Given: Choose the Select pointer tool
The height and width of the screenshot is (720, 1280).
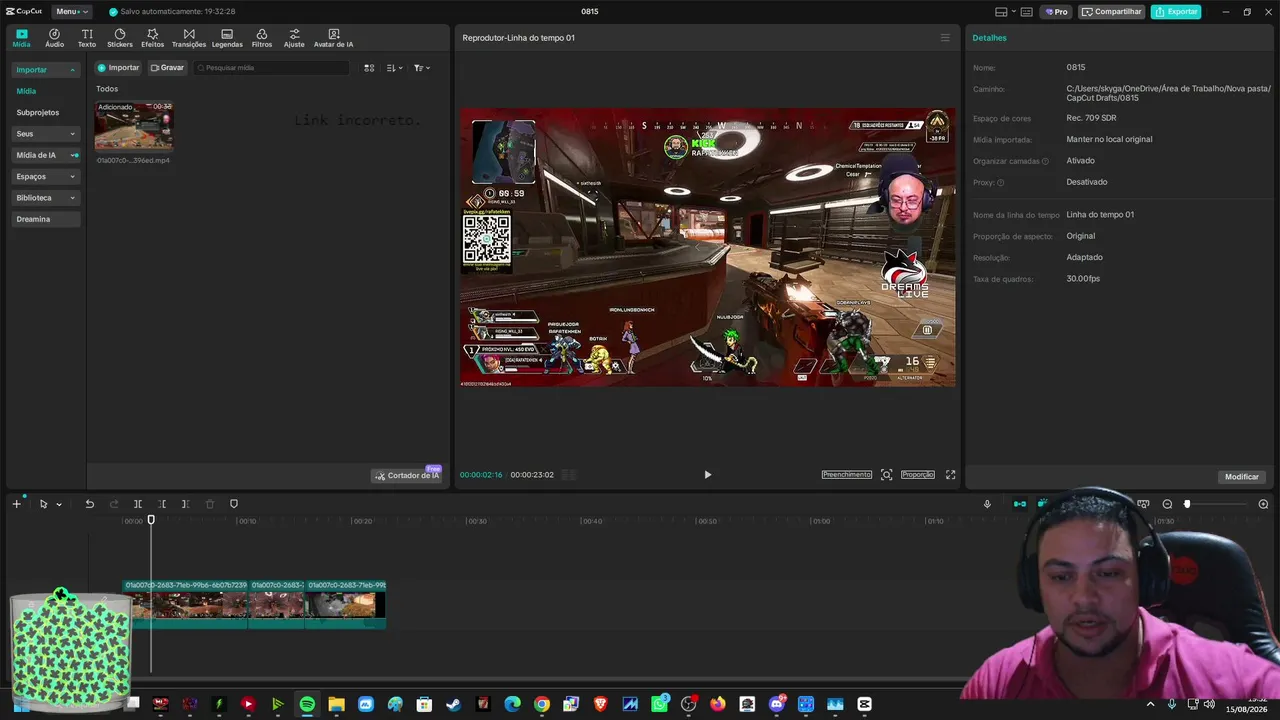Looking at the screenshot, I should tap(43, 504).
